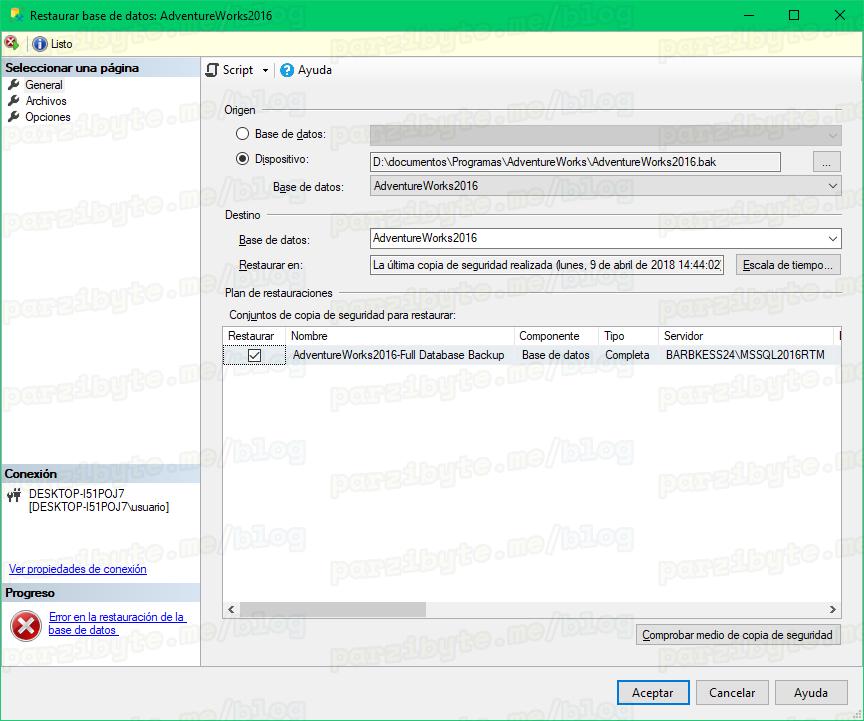Image resolution: width=864 pixels, height=721 pixels.
Task: Open the Escala de tiempo dialog
Action: coord(788,265)
